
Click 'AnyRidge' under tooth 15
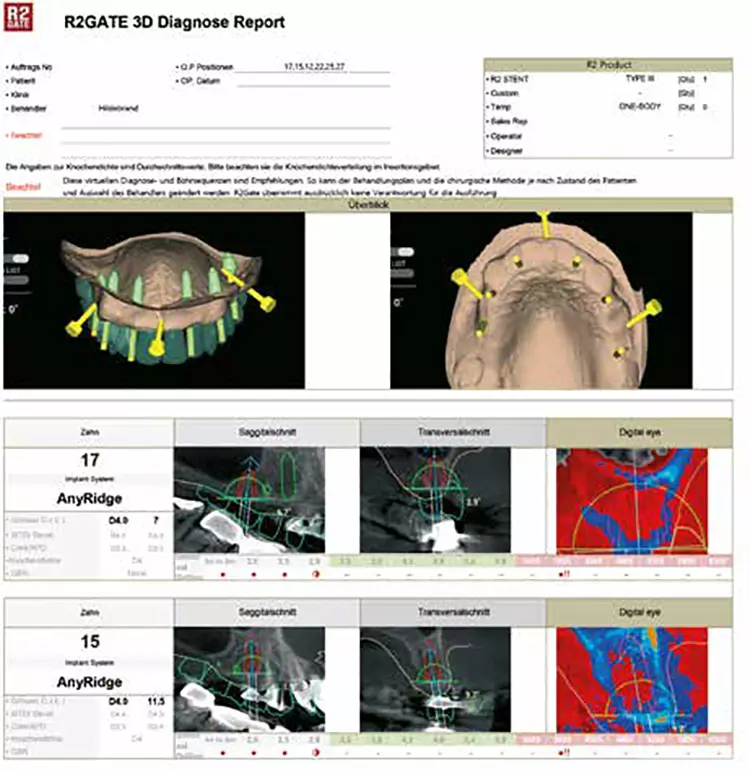click(89, 682)
